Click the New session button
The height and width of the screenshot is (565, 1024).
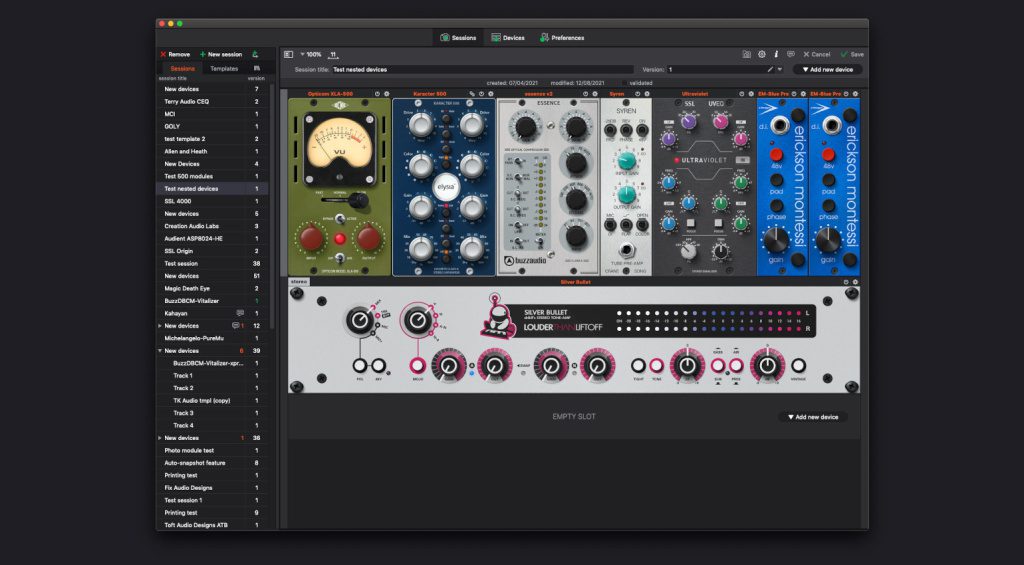coord(221,54)
